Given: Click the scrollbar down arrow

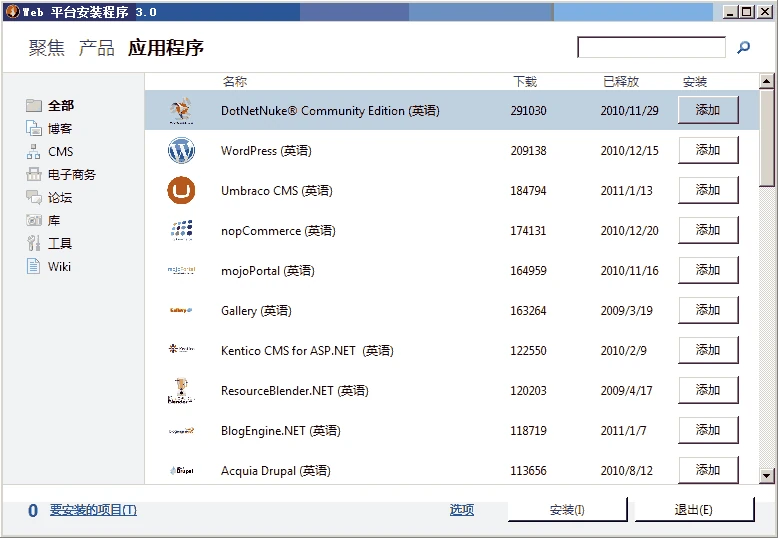Looking at the screenshot, I should pyautogui.click(x=767, y=475).
